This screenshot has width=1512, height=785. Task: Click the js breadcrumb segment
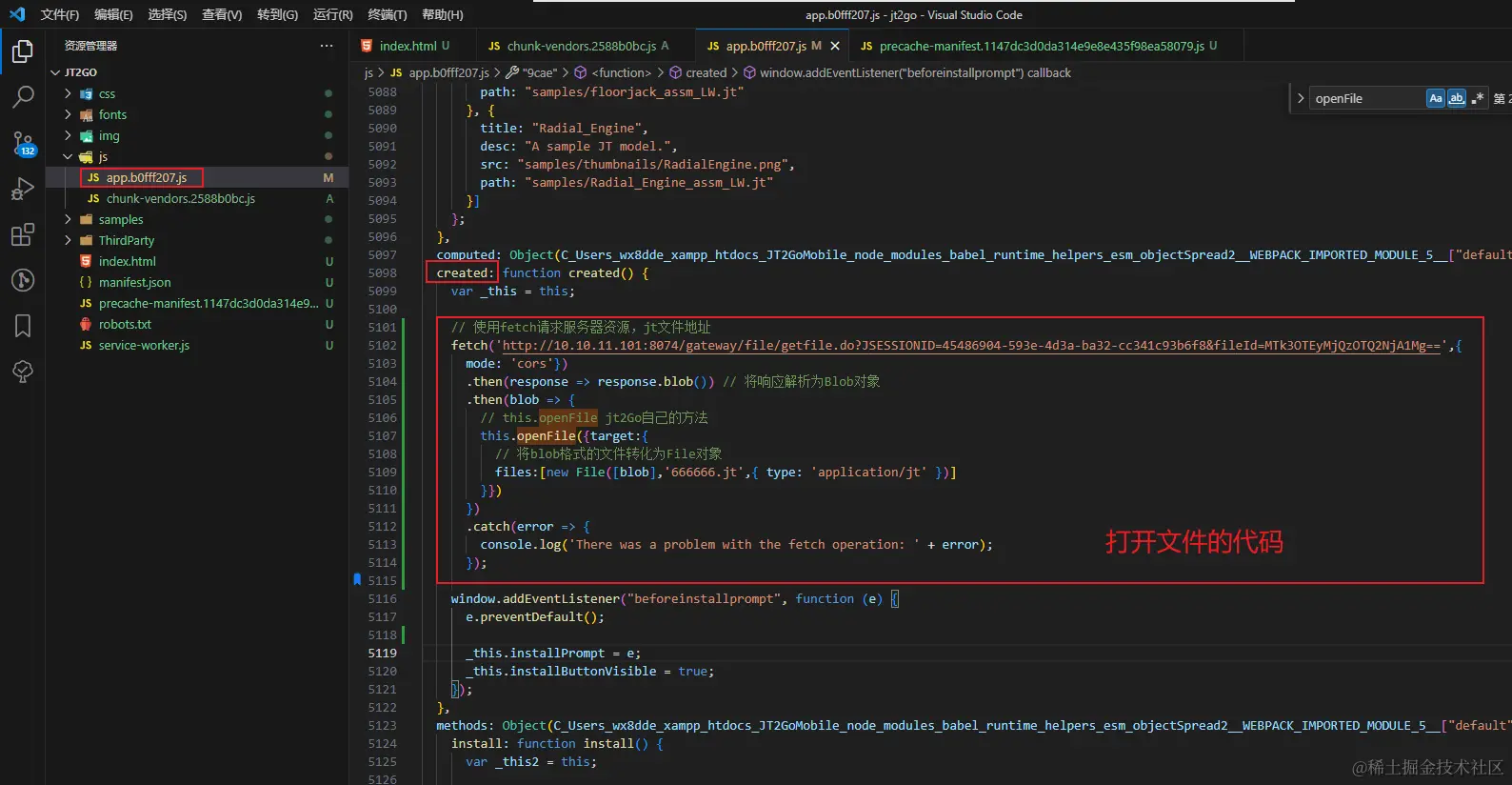coord(368,72)
